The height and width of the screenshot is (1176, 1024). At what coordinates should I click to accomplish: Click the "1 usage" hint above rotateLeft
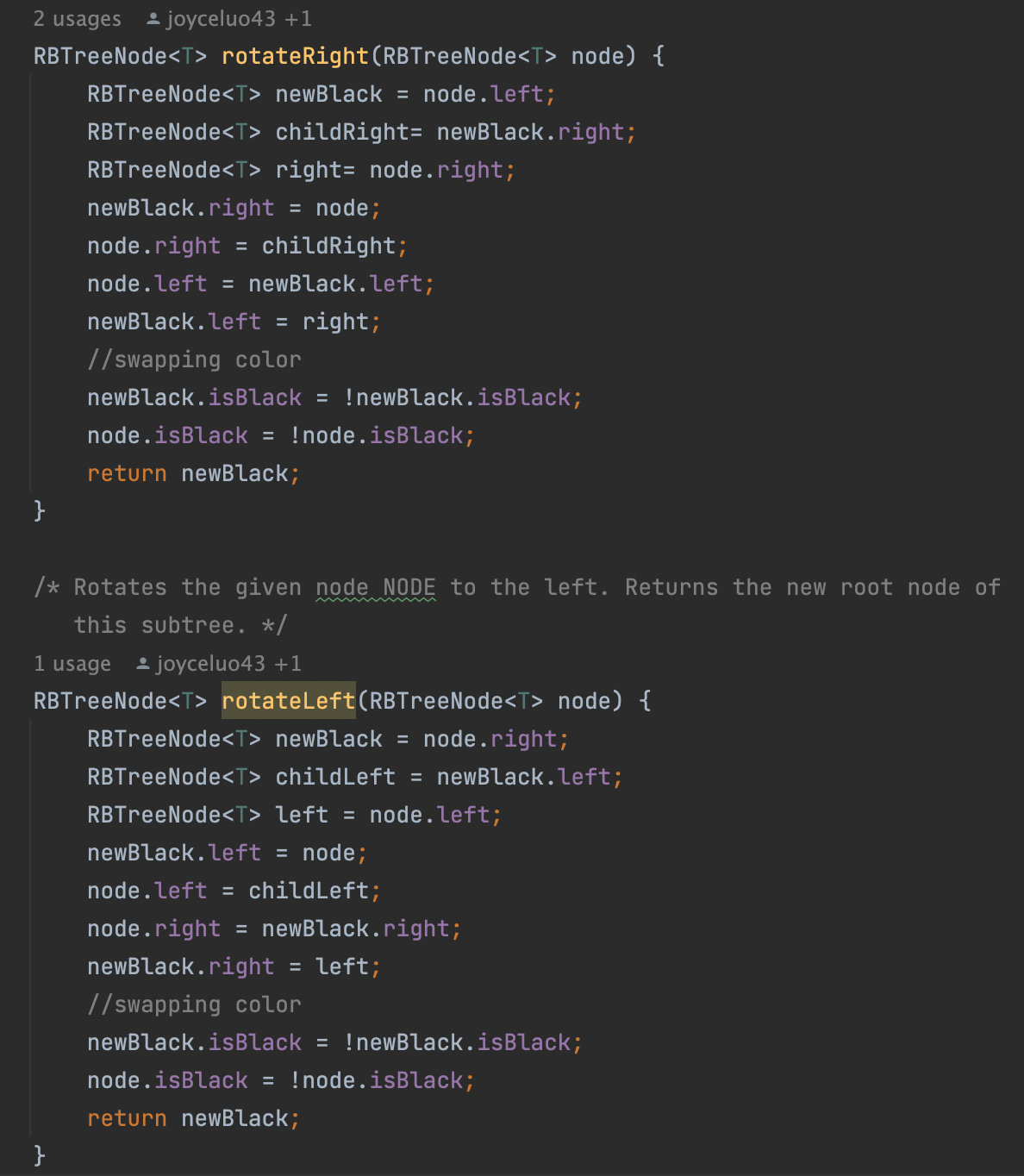click(72, 664)
